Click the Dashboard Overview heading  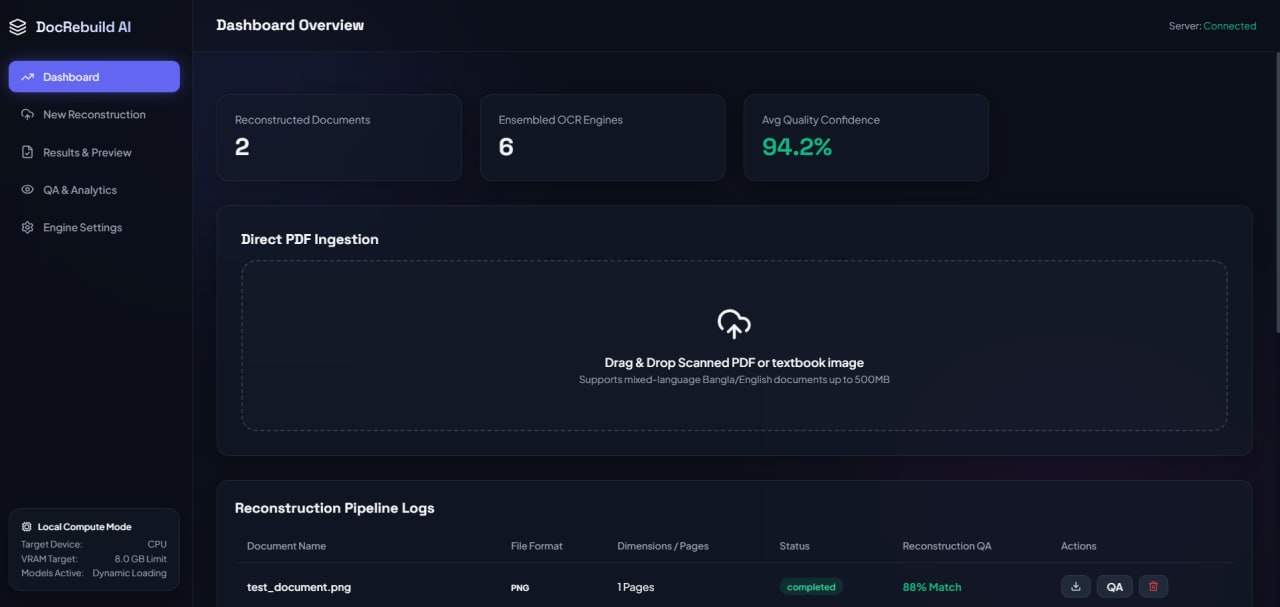(290, 25)
